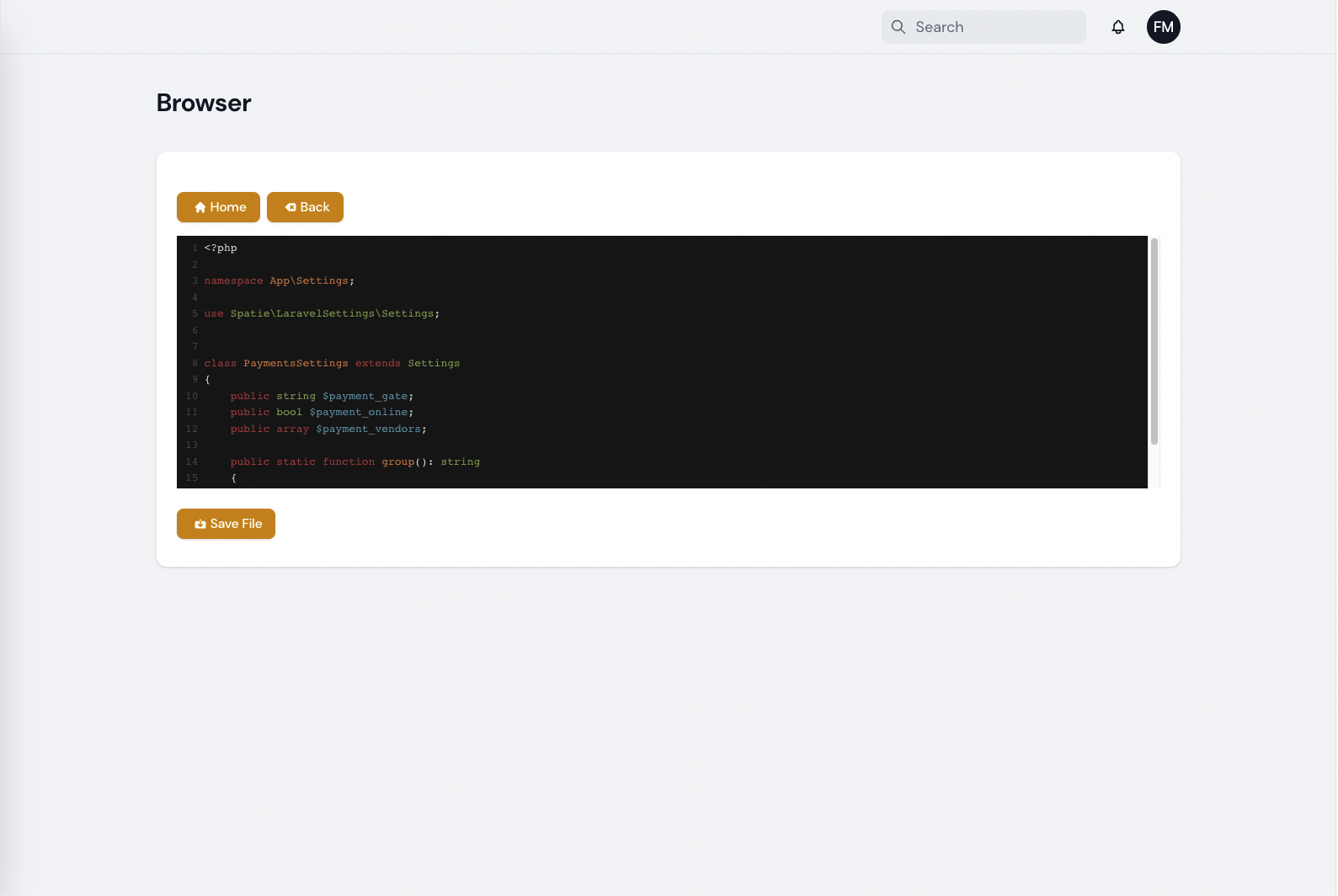Click 'bool' type on line 11
This screenshot has width=1338, height=896.
point(290,413)
